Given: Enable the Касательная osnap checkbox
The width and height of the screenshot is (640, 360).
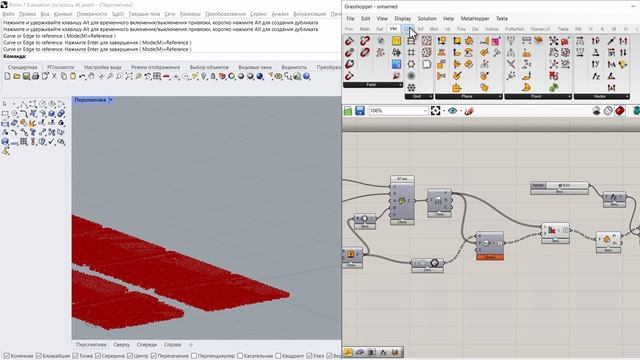Looking at the screenshot, I should (240, 356).
